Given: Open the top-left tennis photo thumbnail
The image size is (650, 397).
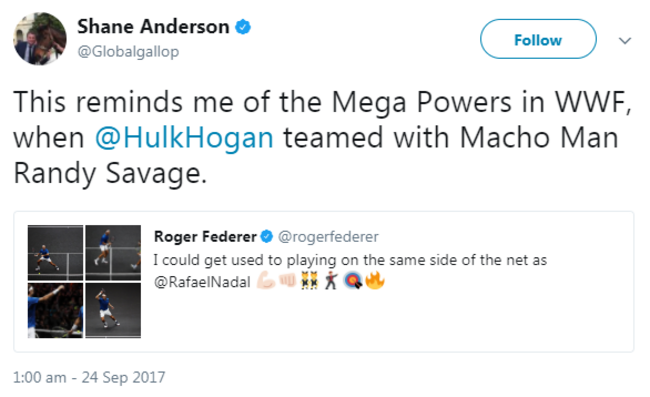Looking at the screenshot, I should pos(56,253).
